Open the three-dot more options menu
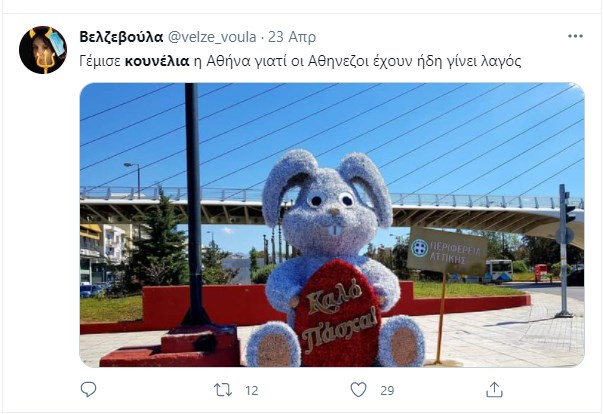Viewport: 603px width, 414px height. point(575,36)
